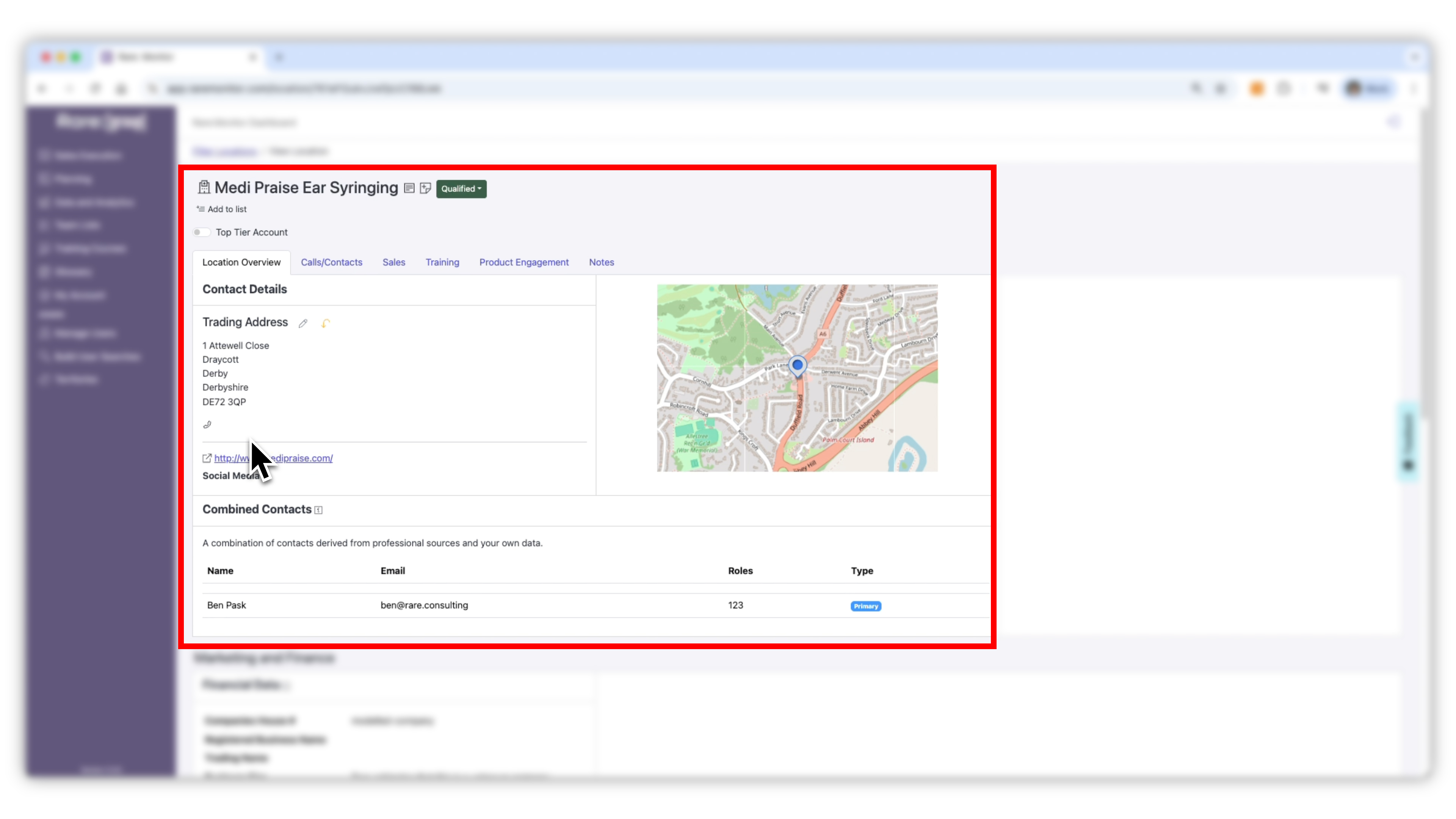The width and height of the screenshot is (1456, 819).
Task: Click the Roles column header
Action: pyautogui.click(x=740, y=571)
